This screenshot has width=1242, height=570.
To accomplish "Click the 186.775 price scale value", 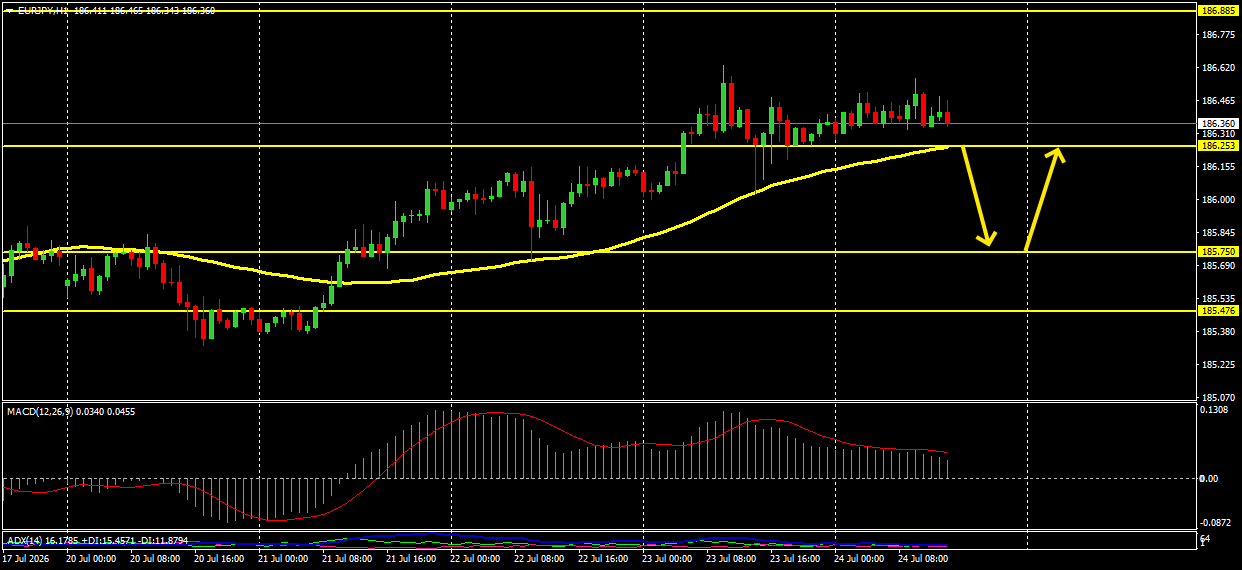I will [x=1217, y=35].
